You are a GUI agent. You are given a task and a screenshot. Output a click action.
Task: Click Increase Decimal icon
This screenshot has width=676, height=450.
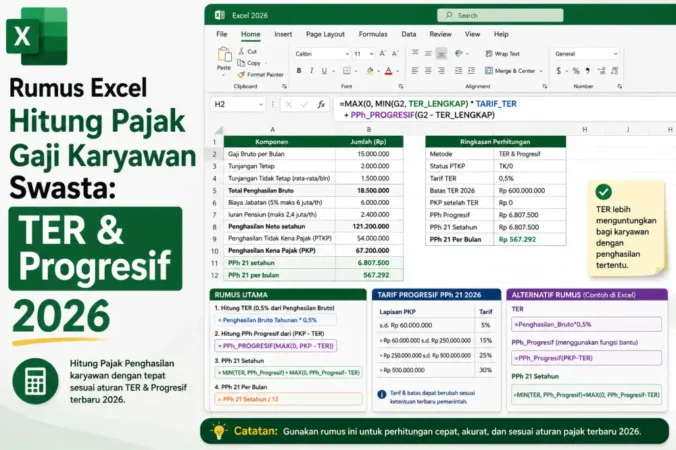(602, 71)
